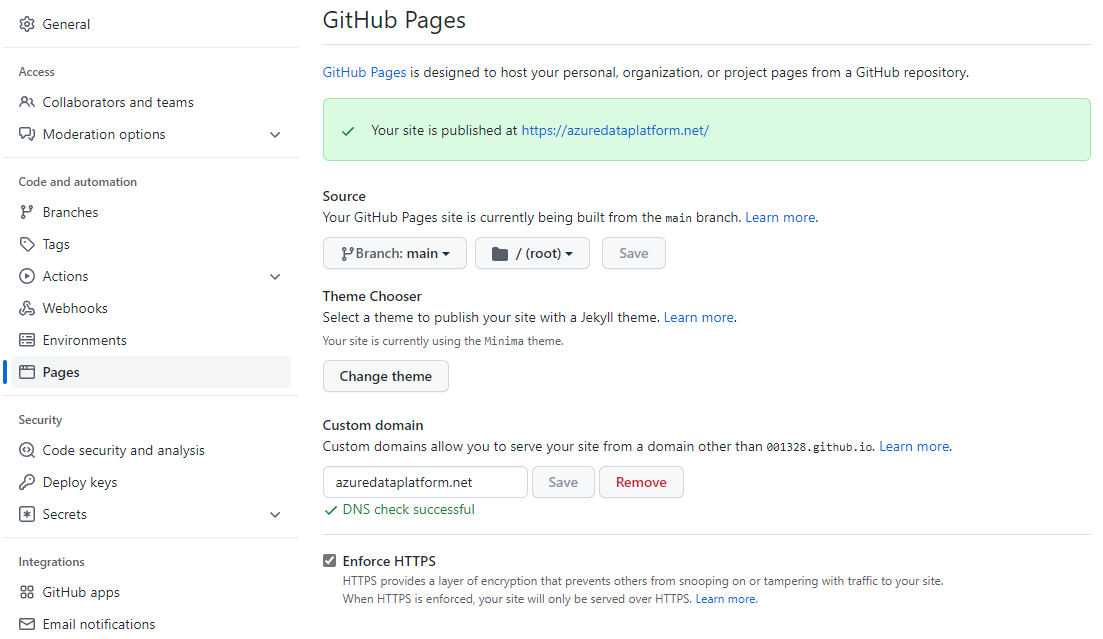Open the published site azuredataplatform.net link
Image resolution: width=1103 pixels, height=639 pixels.
[x=615, y=130]
